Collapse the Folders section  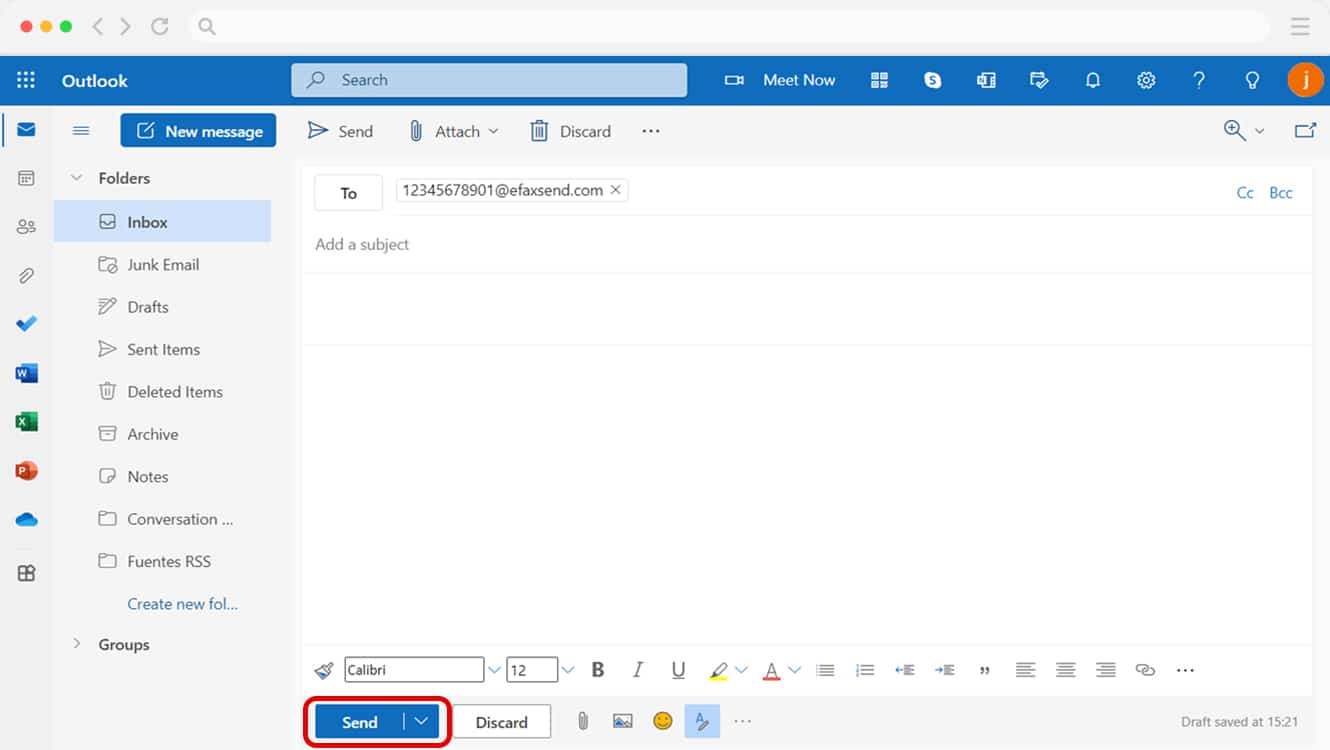coord(77,177)
